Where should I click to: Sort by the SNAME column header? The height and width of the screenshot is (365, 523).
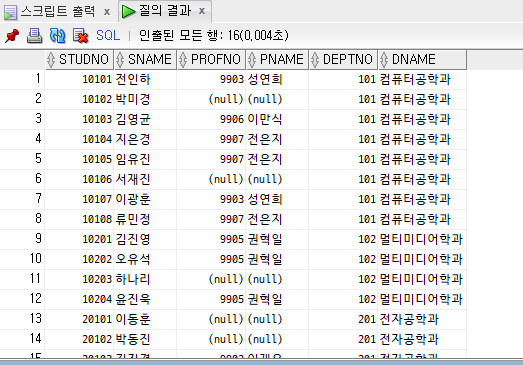pos(145,60)
